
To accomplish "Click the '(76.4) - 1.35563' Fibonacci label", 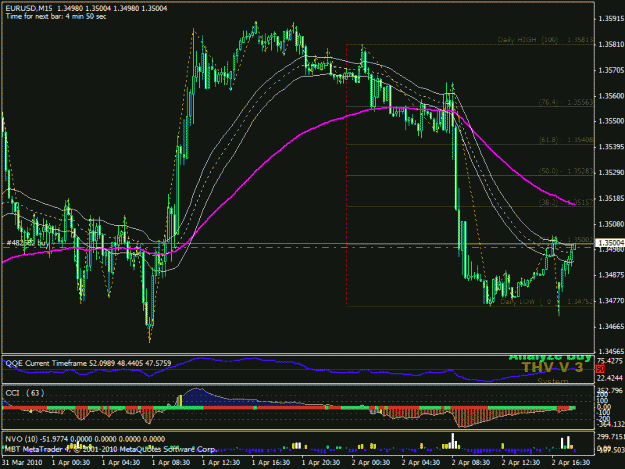I will [566, 102].
